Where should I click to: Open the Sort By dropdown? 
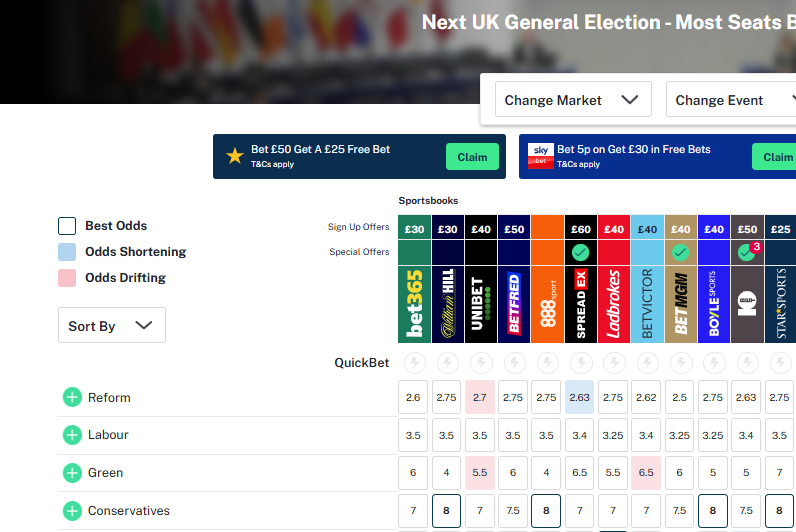point(112,325)
